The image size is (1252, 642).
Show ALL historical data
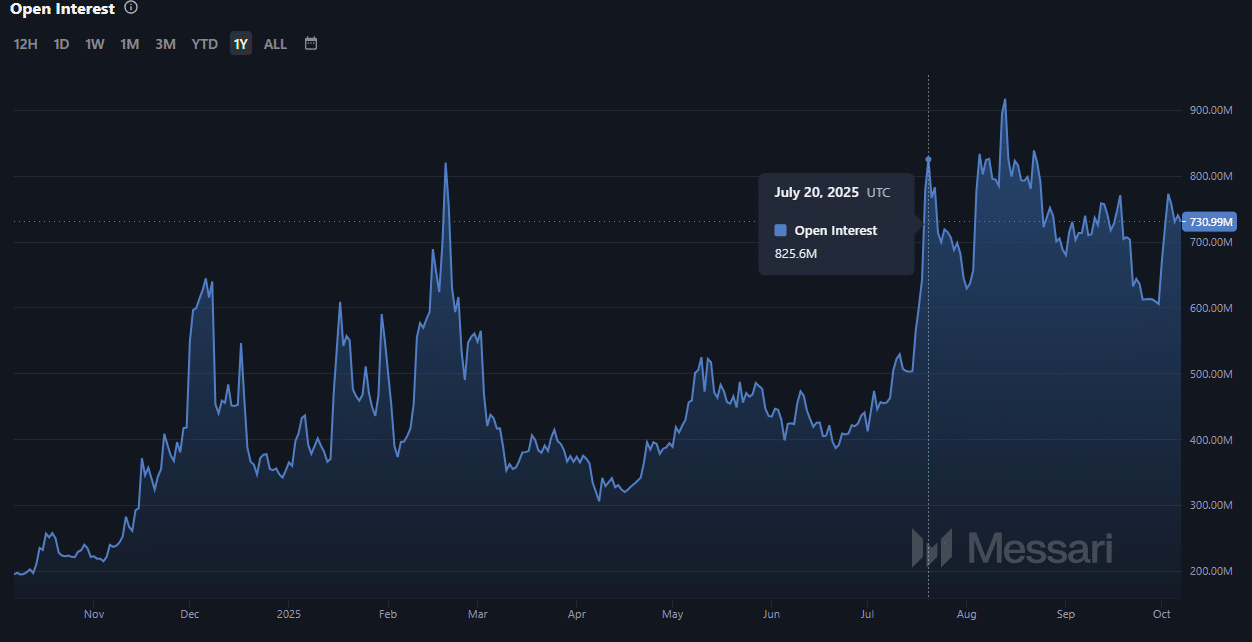tap(275, 44)
